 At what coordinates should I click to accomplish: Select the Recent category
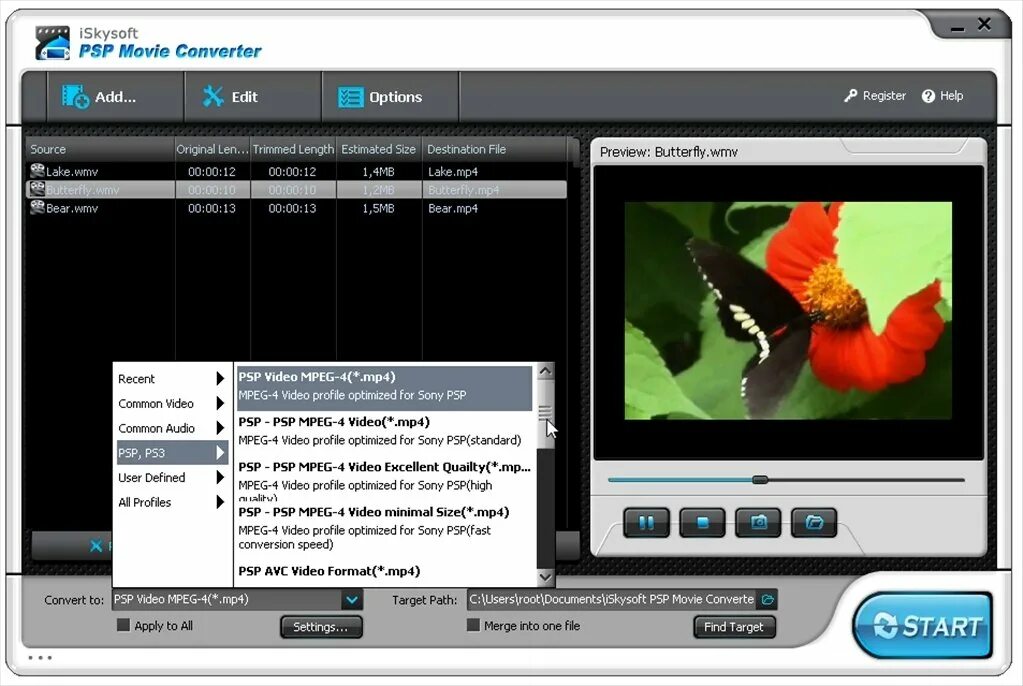tap(172, 379)
